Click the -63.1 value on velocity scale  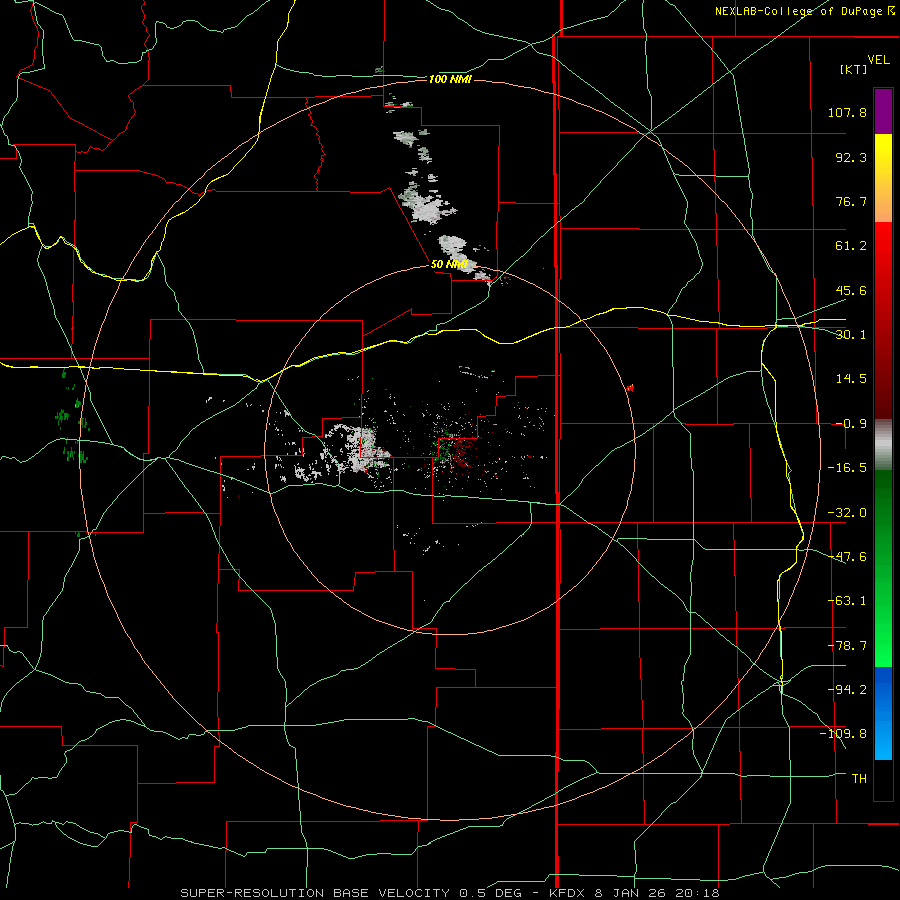tap(847, 601)
